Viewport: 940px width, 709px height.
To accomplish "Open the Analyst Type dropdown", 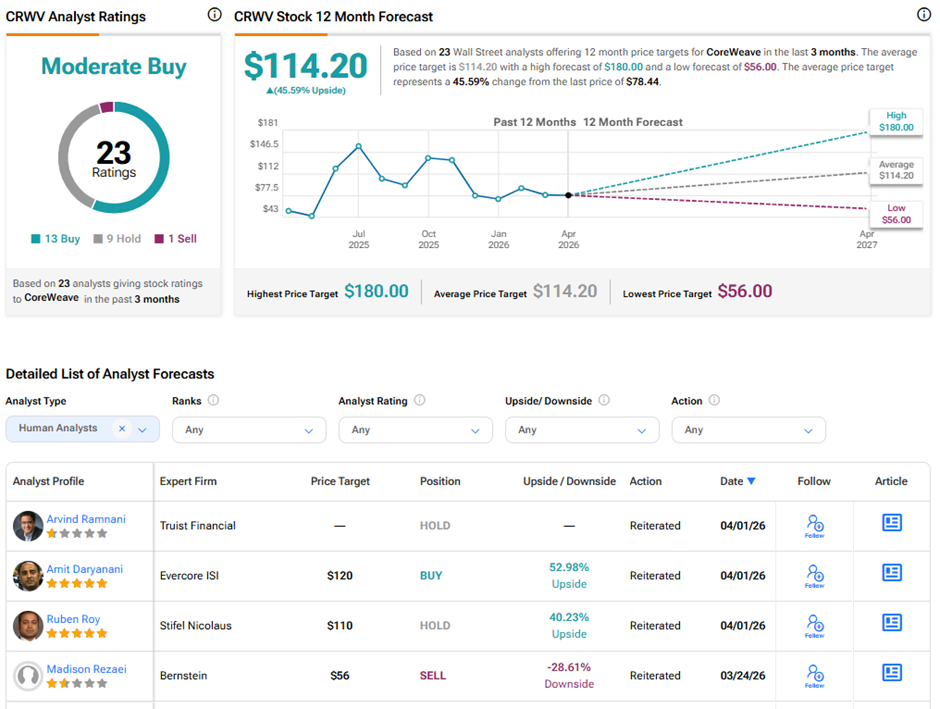I will 142,430.
